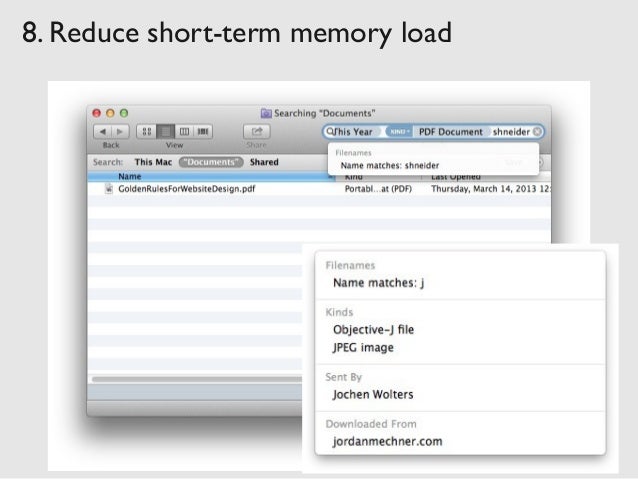This screenshot has width=638, height=479.
Task: Choose the Objective-J file kind suggestion
Action: (460, 330)
